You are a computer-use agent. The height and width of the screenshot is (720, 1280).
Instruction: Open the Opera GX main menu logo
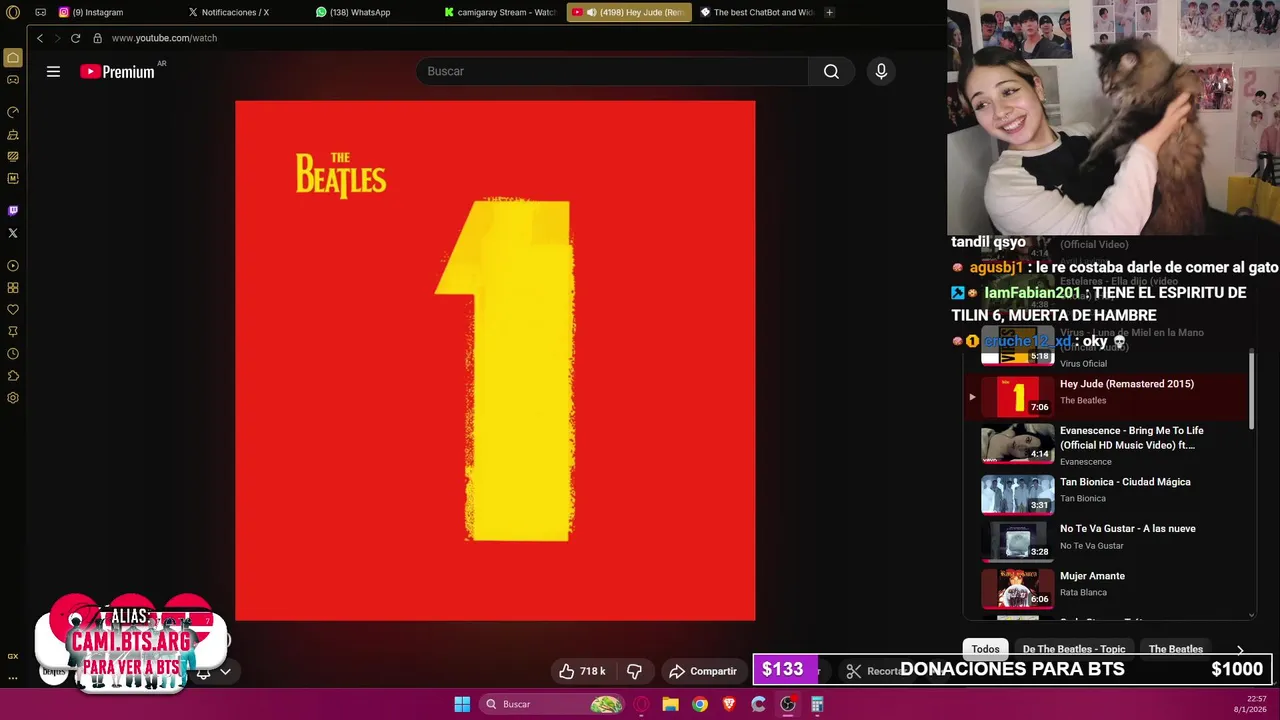coord(13,12)
